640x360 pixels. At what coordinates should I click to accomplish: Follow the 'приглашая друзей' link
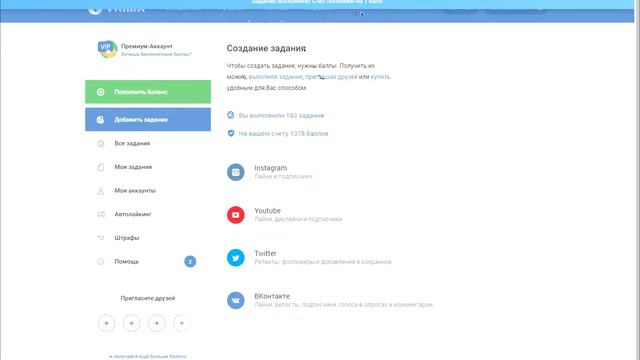pyautogui.click(x=331, y=77)
